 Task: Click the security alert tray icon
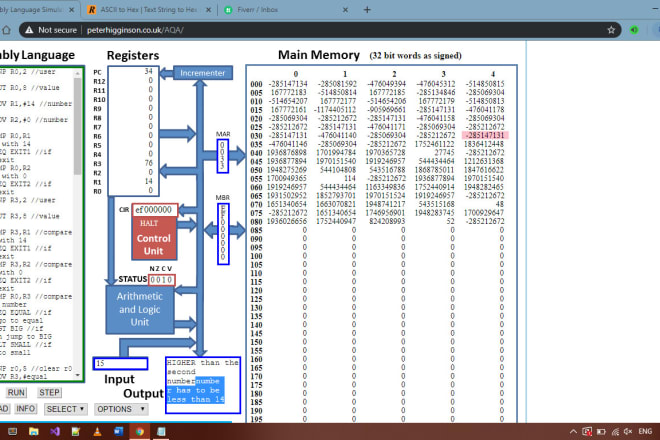[587, 432]
